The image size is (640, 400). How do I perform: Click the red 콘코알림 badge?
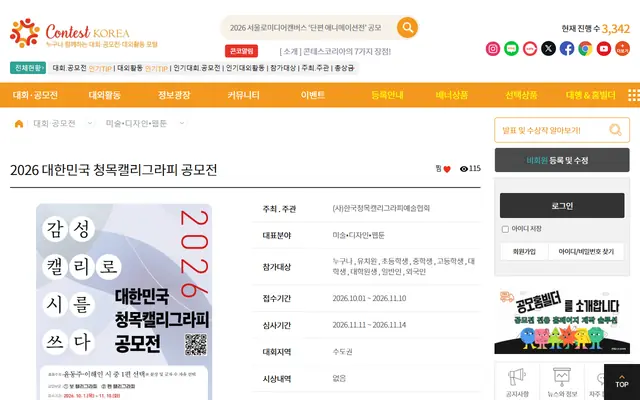click(241, 51)
